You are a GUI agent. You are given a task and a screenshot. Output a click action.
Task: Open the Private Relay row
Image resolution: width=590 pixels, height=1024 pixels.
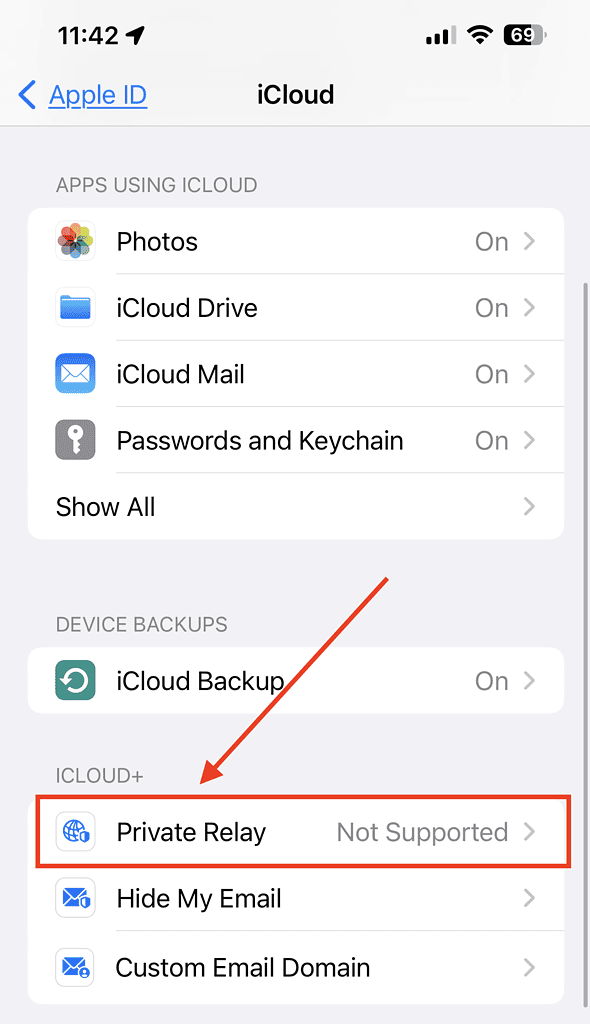click(303, 831)
